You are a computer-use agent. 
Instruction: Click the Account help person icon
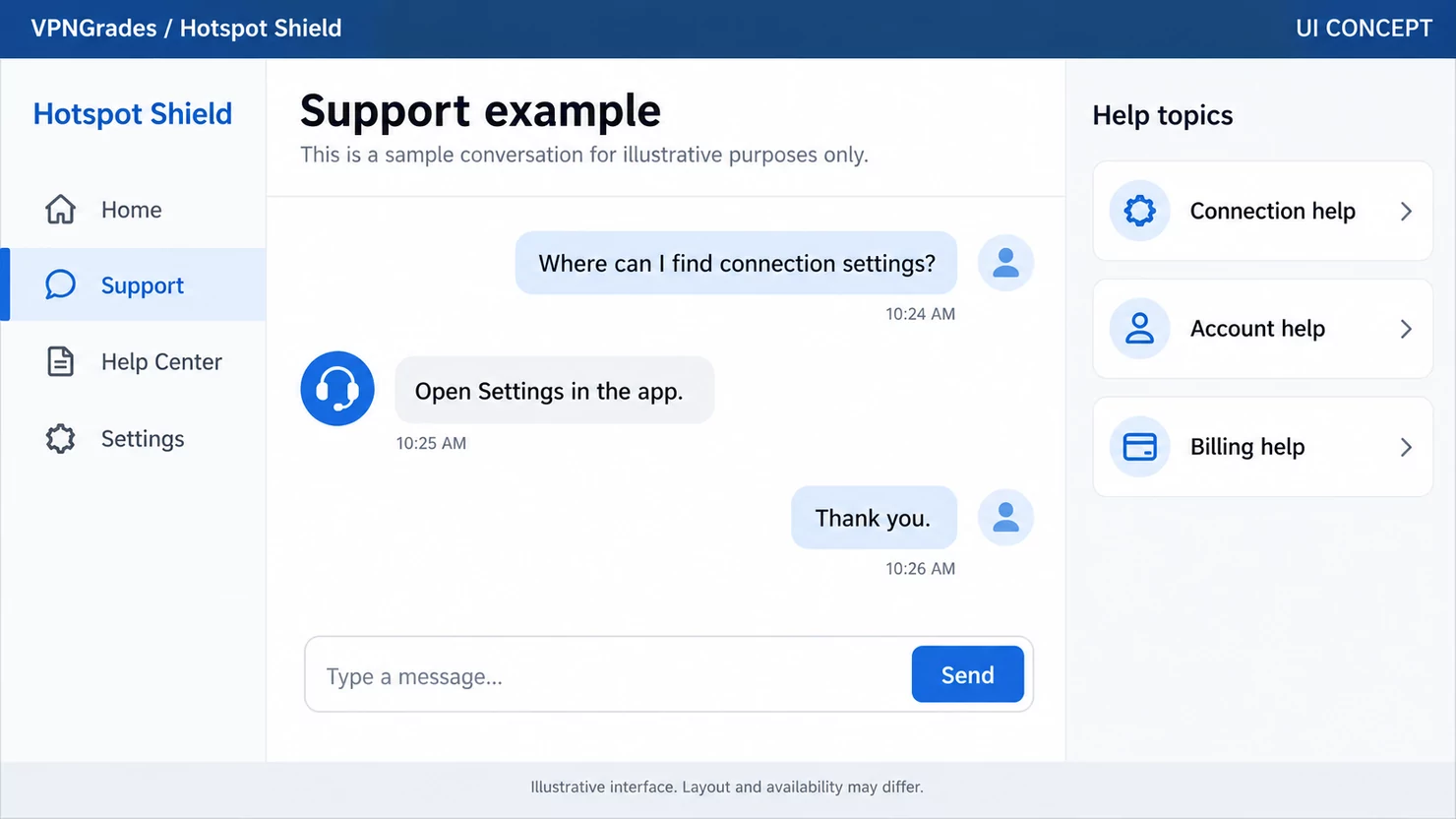point(1139,329)
